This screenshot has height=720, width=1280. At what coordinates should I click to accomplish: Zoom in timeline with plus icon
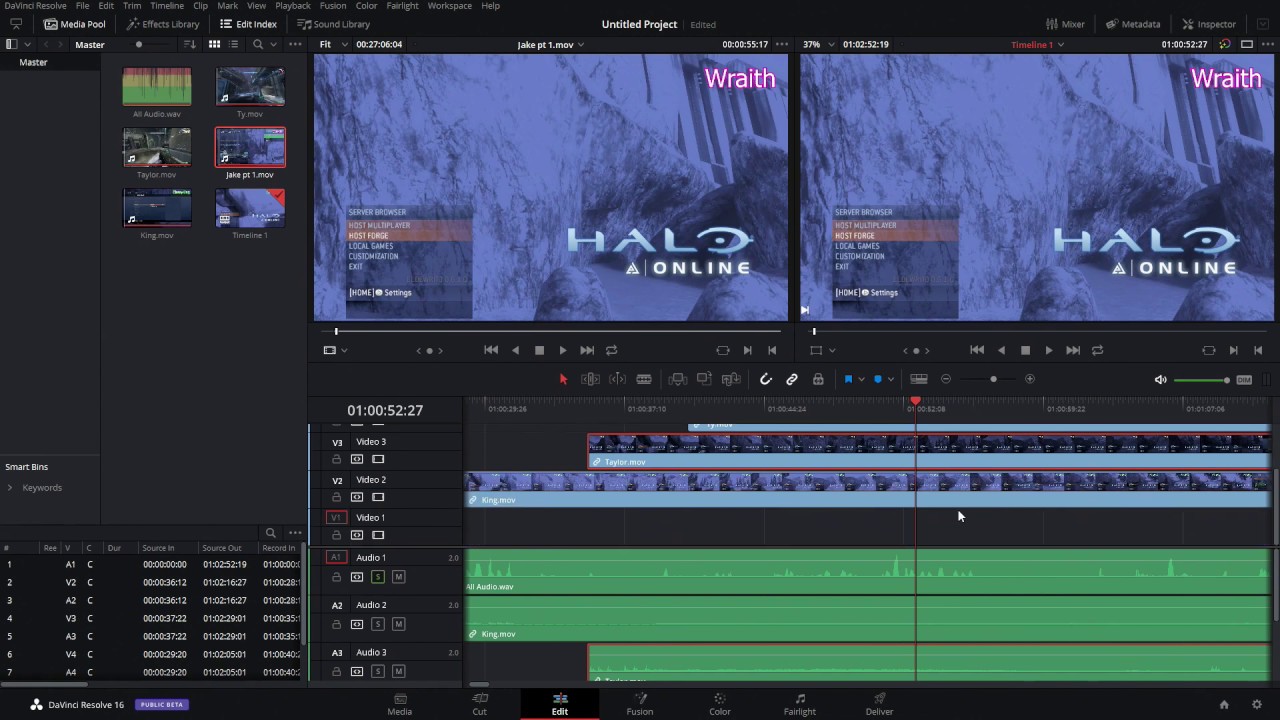tap(1030, 379)
